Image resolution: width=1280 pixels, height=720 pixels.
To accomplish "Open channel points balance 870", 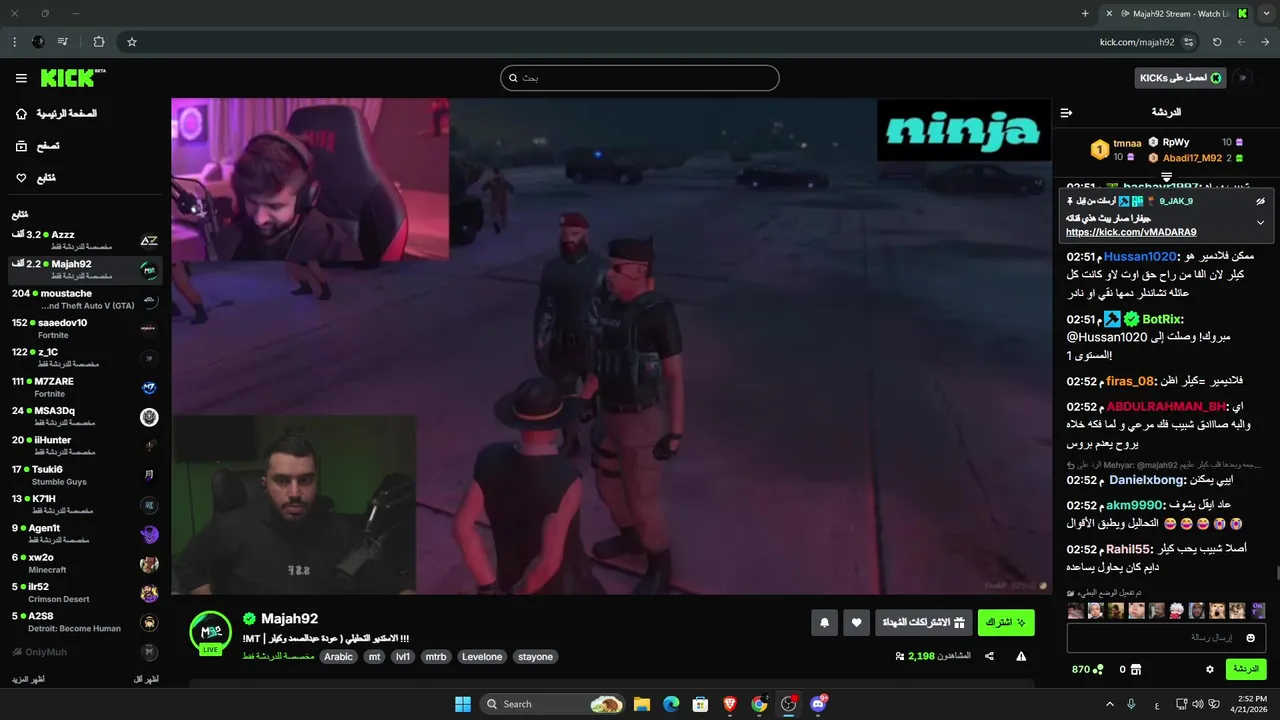I will [1088, 669].
